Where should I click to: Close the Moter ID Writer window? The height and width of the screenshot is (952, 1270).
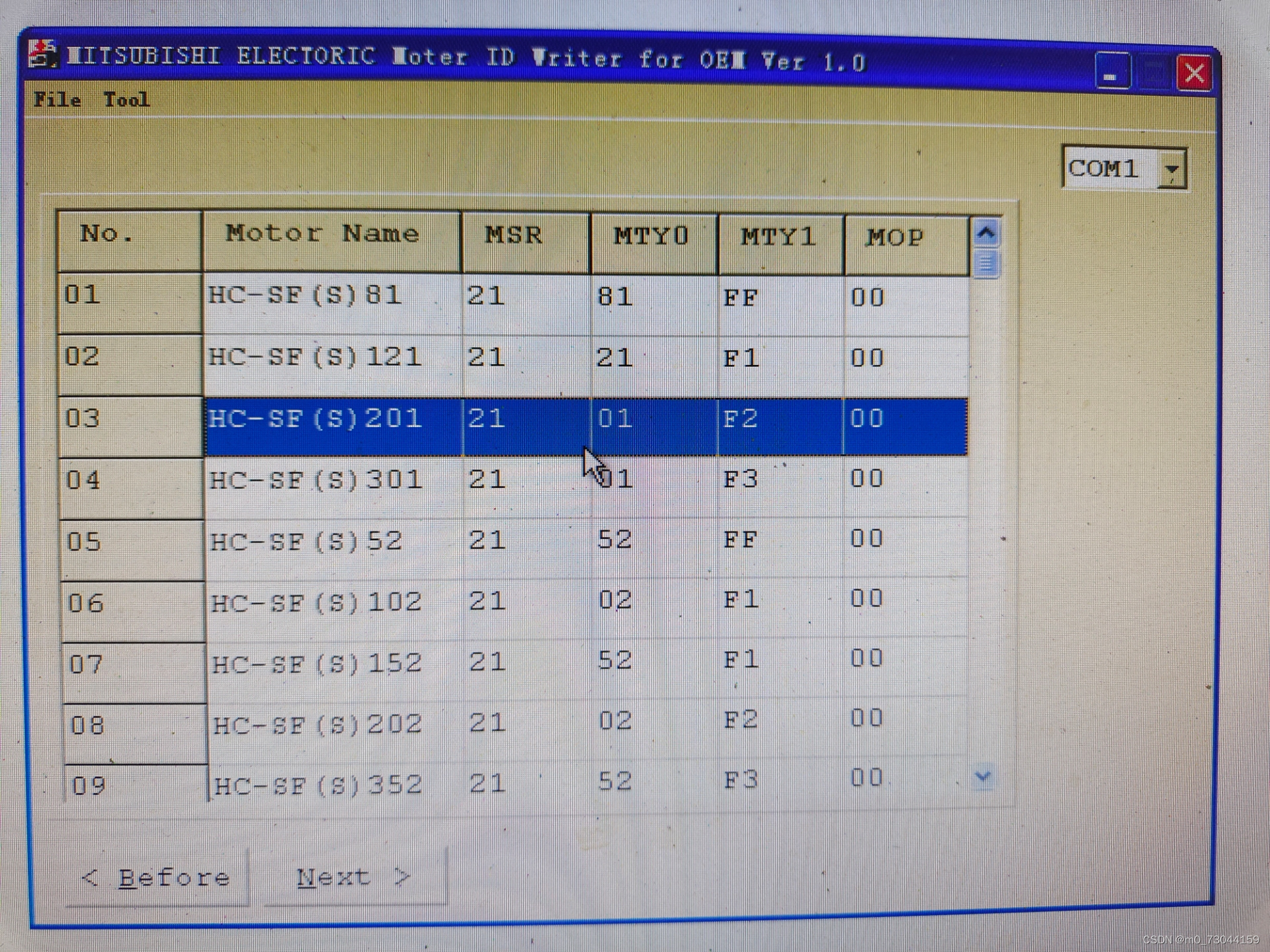coord(1193,73)
